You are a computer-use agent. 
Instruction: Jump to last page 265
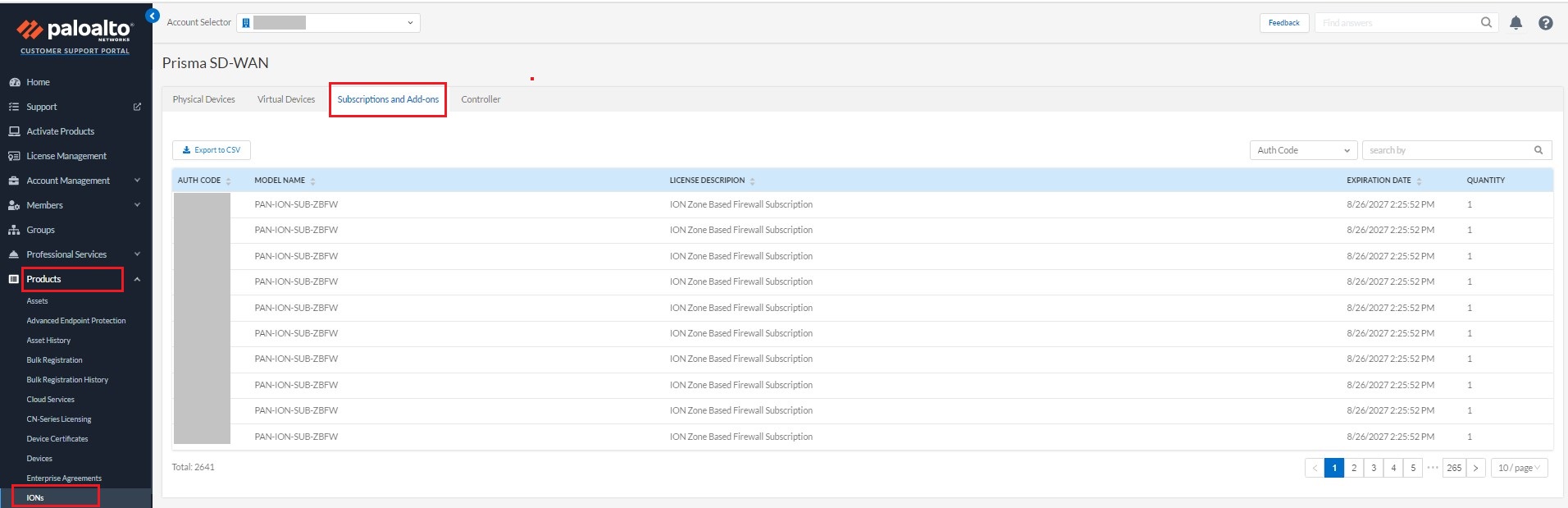(x=1454, y=468)
